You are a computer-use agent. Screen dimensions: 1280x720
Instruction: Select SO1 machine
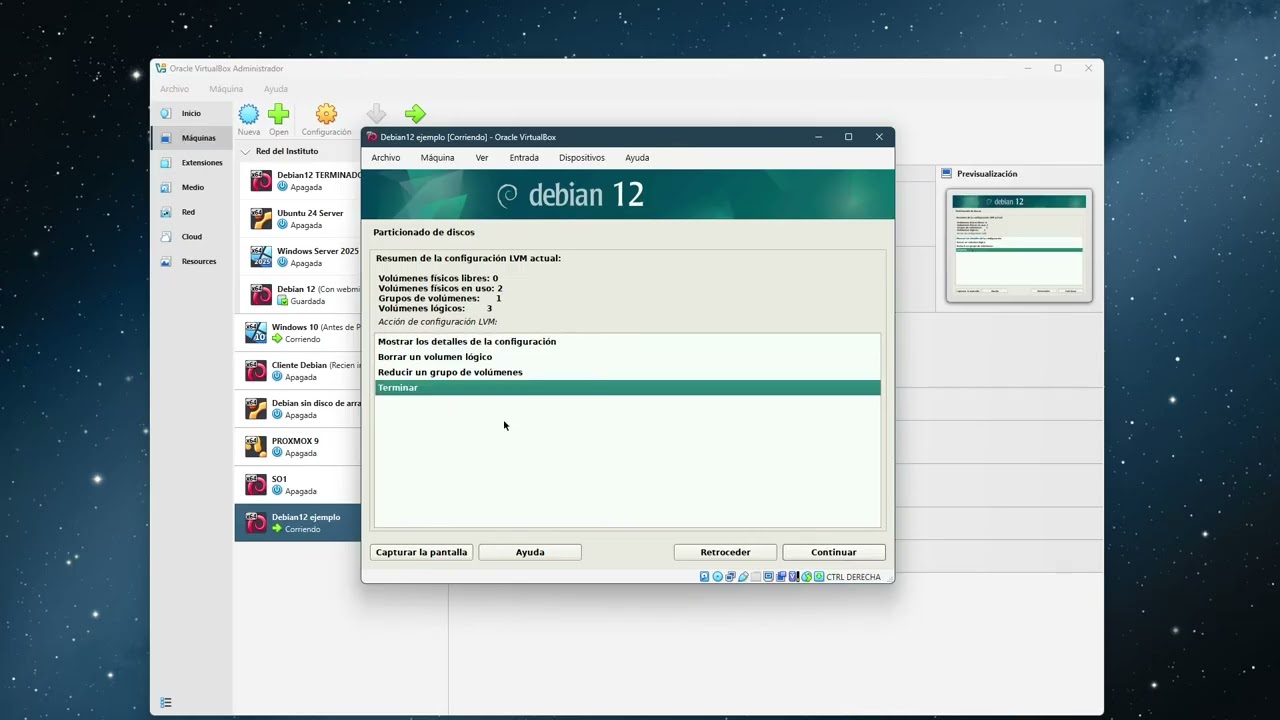(x=298, y=485)
